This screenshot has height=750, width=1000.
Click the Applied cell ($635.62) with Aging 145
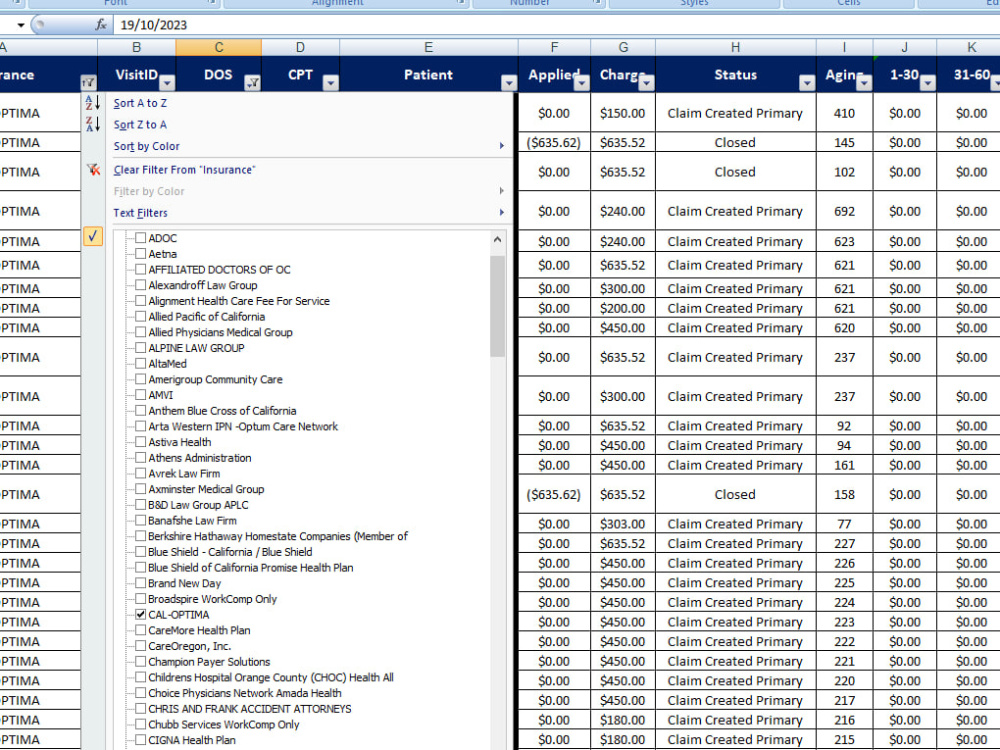pos(554,142)
